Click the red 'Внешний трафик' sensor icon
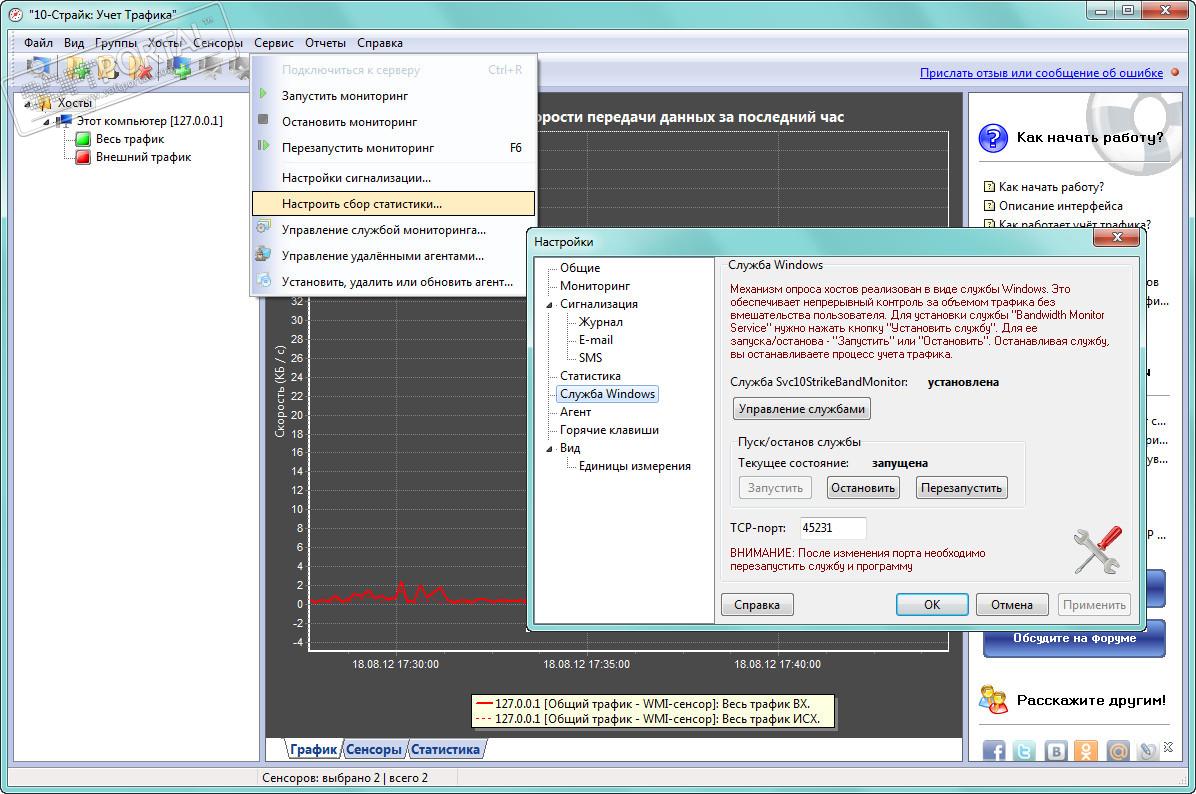Viewport: 1196px width, 794px height. (83, 157)
